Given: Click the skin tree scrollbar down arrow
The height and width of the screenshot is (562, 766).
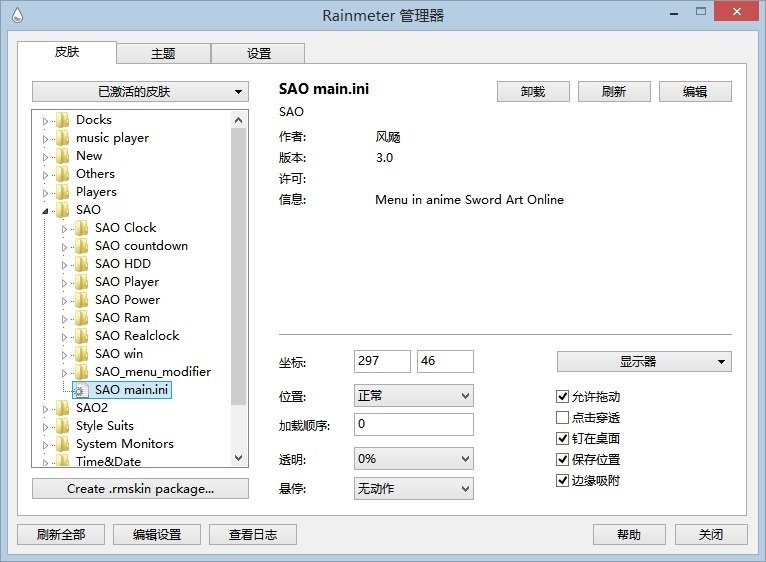Looking at the screenshot, I should click(x=238, y=458).
